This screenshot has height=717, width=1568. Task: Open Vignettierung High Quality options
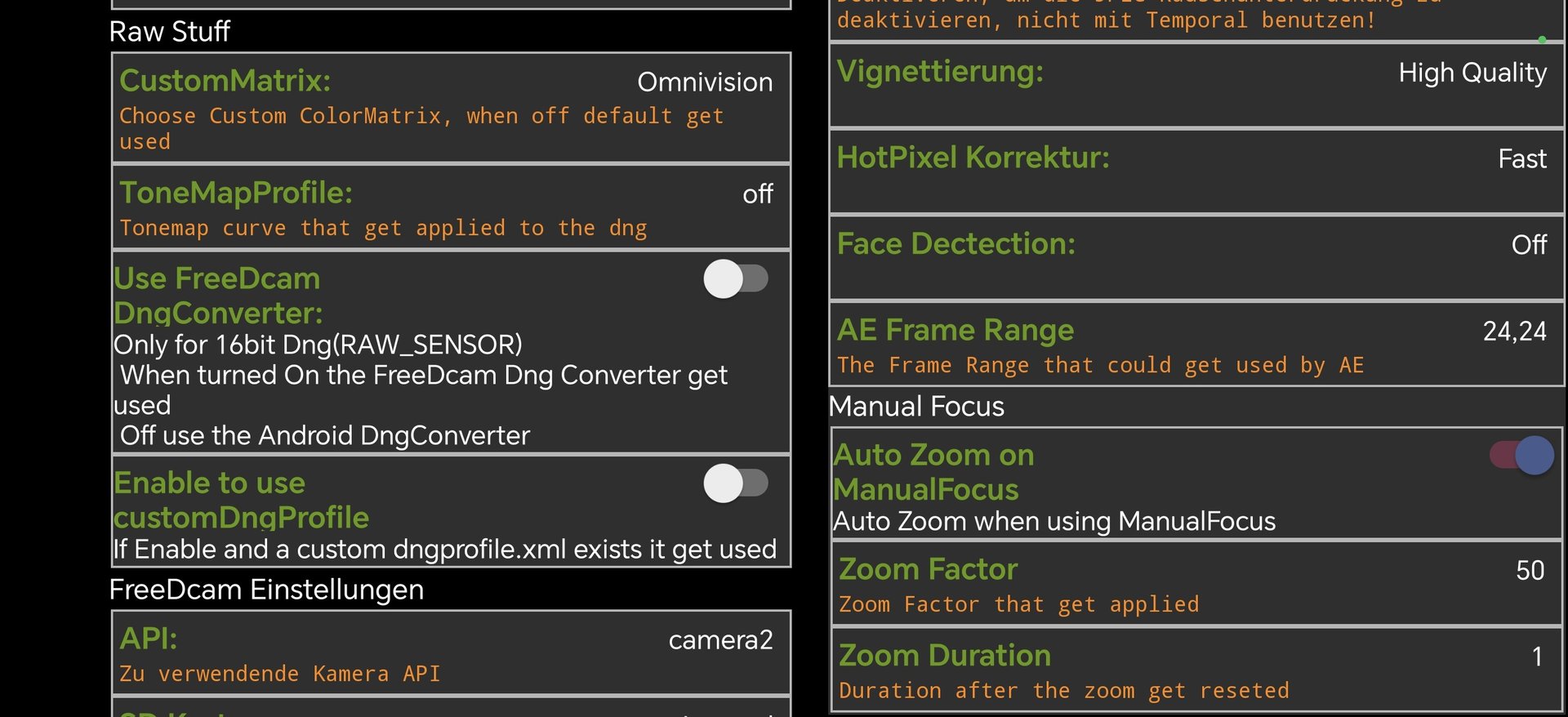coord(1196,85)
